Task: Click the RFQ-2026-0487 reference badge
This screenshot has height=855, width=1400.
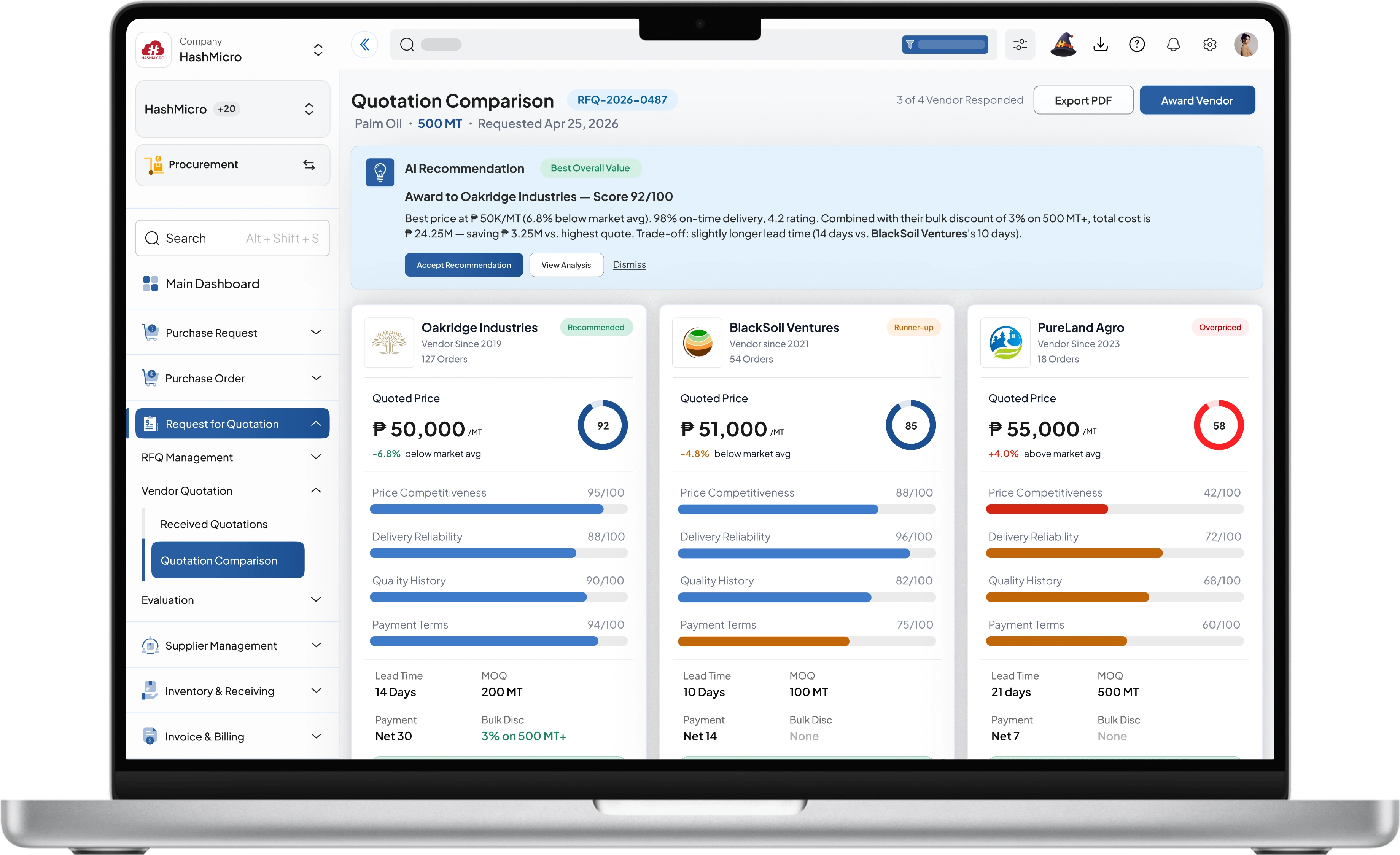Action: [x=622, y=100]
